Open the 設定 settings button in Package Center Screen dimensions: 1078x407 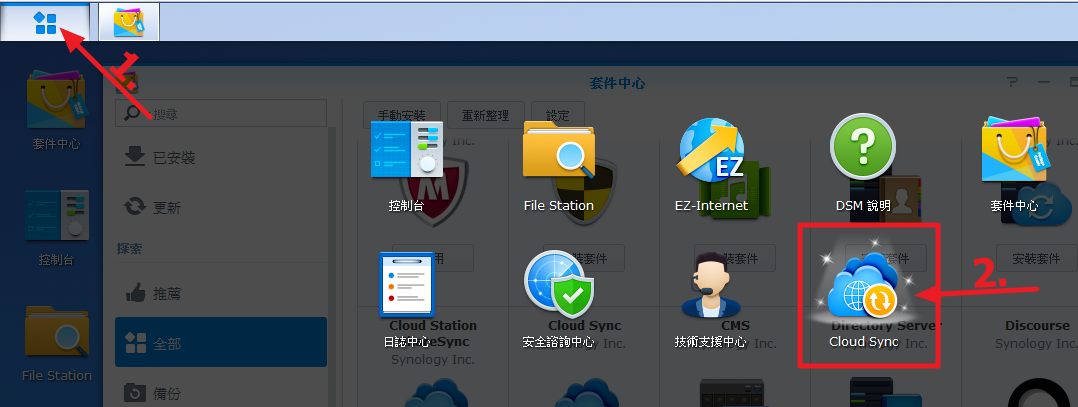[558, 114]
